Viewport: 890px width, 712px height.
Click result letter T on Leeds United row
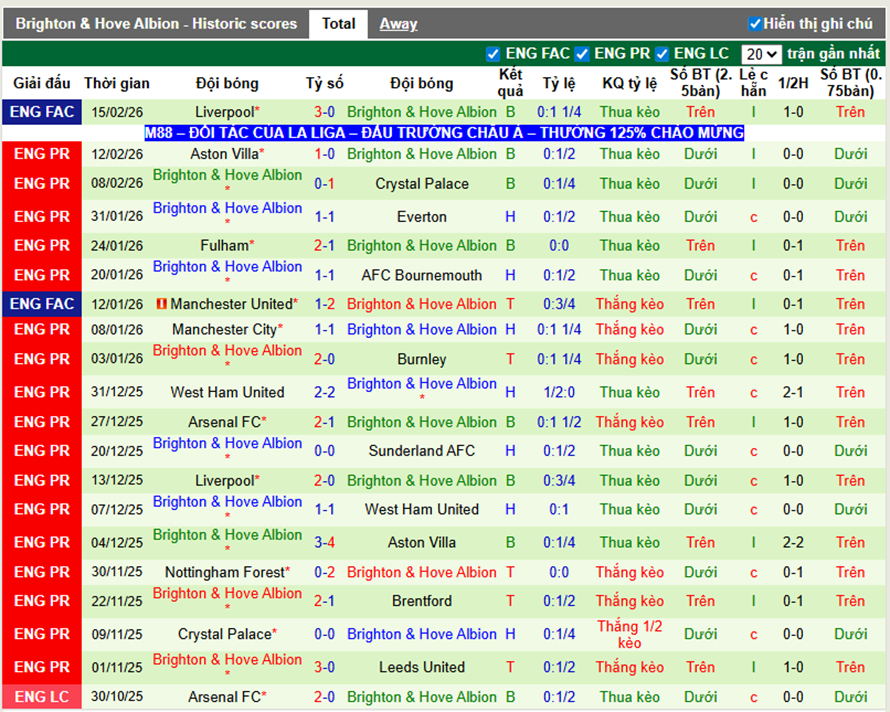pos(510,667)
